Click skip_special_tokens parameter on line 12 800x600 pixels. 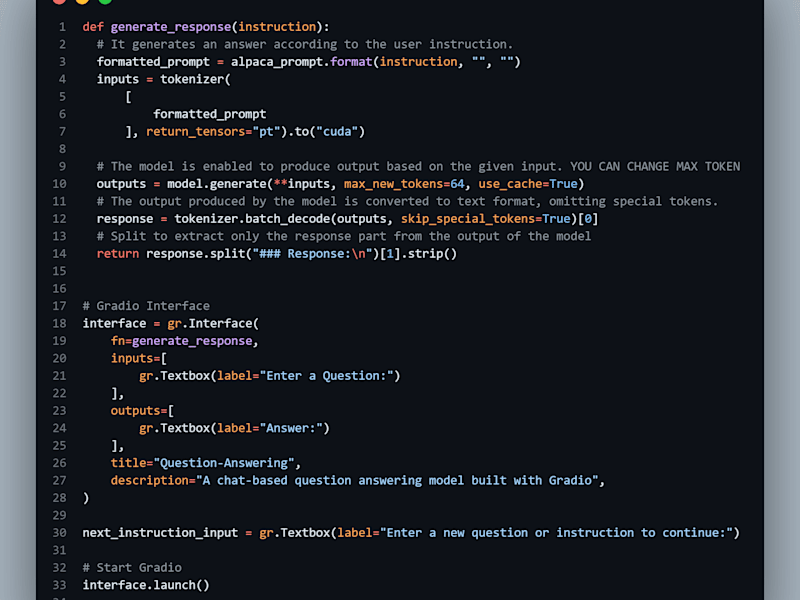click(x=467, y=219)
